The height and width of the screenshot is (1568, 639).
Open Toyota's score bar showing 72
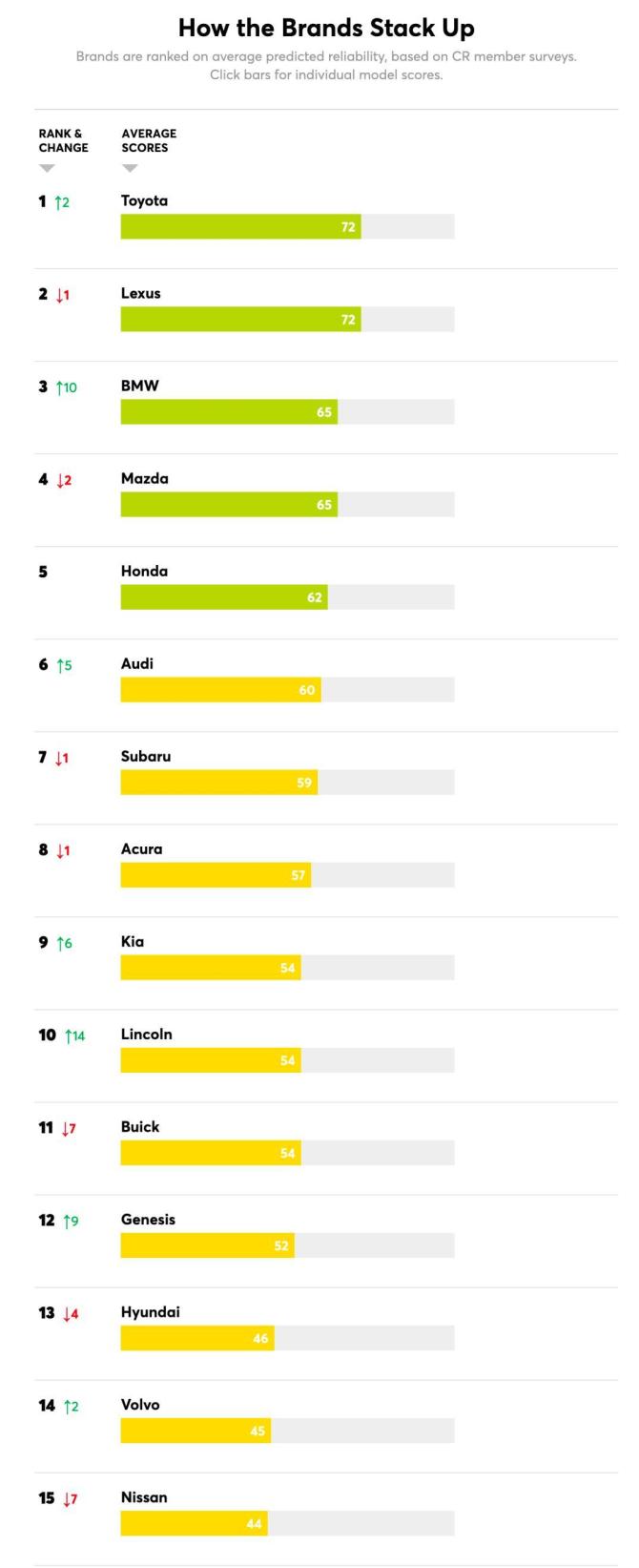(x=287, y=226)
